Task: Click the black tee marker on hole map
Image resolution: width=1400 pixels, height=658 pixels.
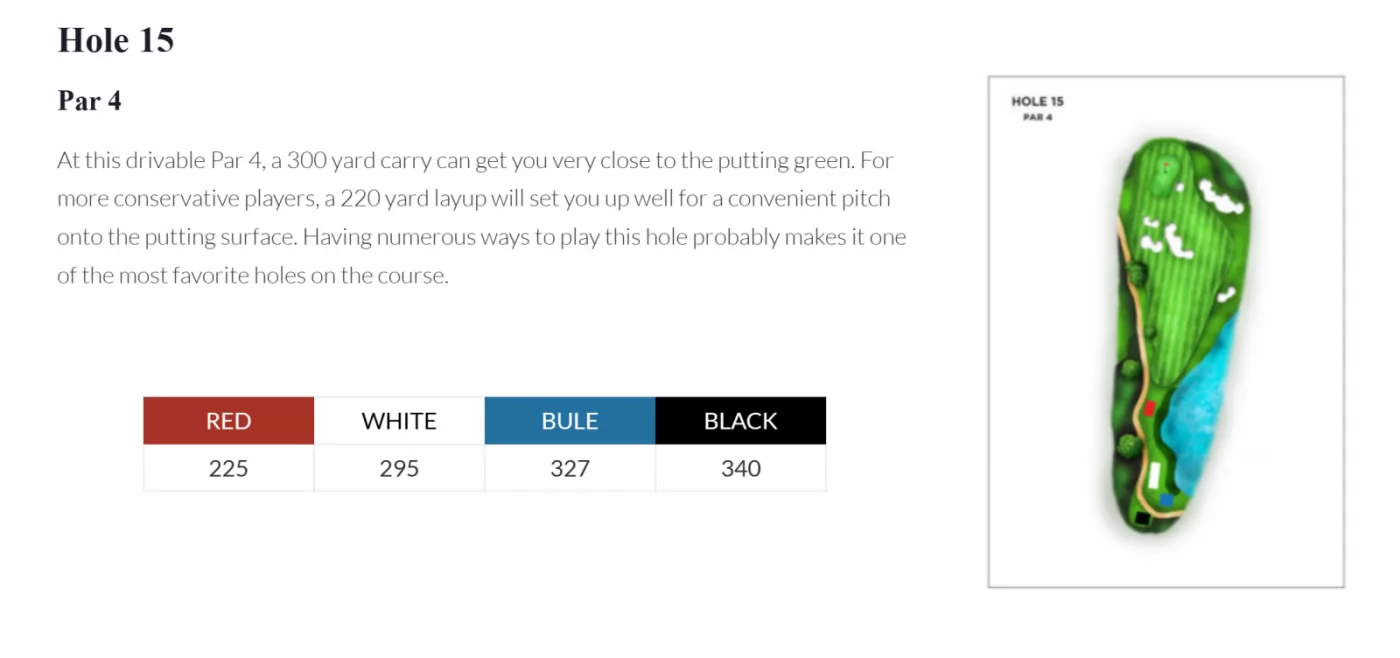Action: [1142, 518]
